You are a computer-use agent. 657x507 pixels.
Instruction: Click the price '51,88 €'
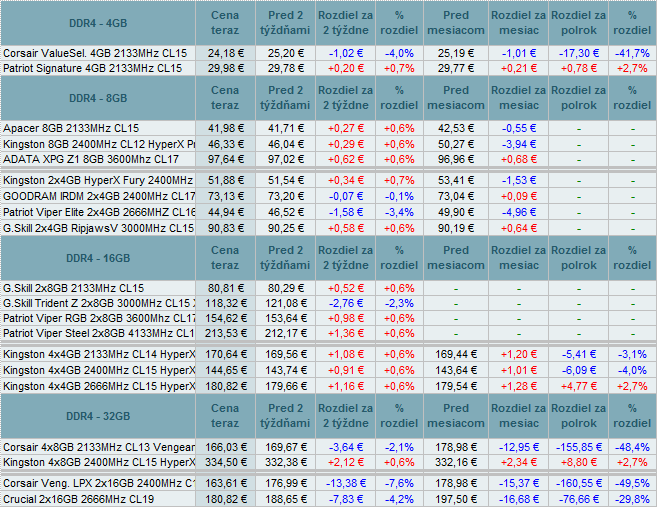click(x=226, y=180)
